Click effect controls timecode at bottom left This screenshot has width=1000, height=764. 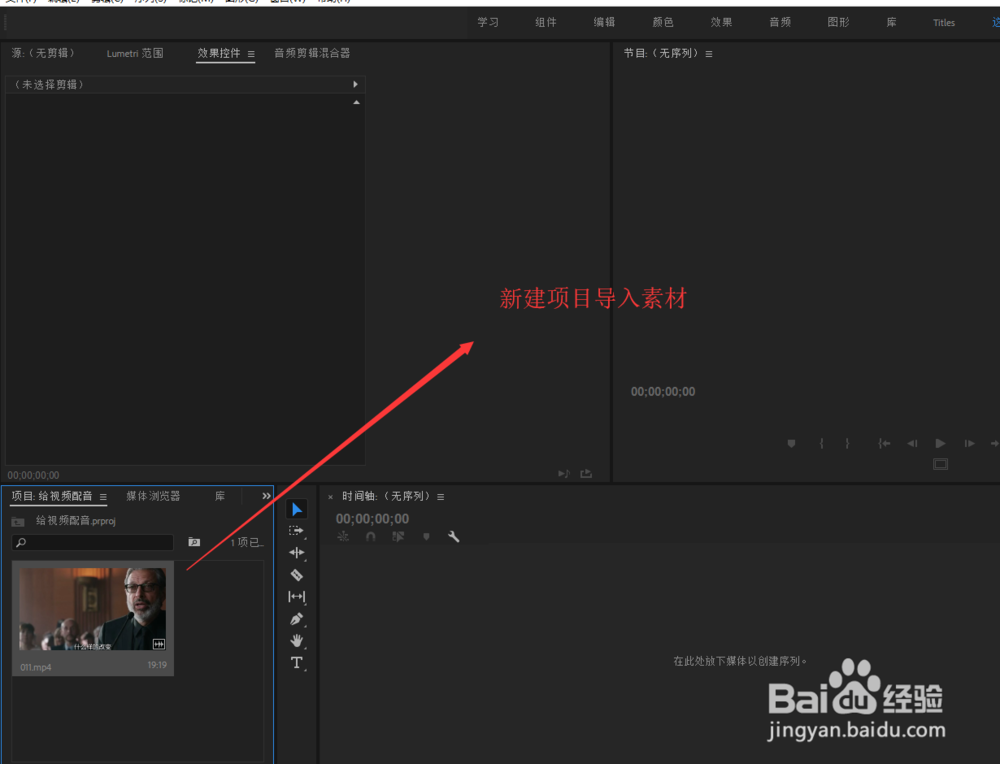[33, 475]
